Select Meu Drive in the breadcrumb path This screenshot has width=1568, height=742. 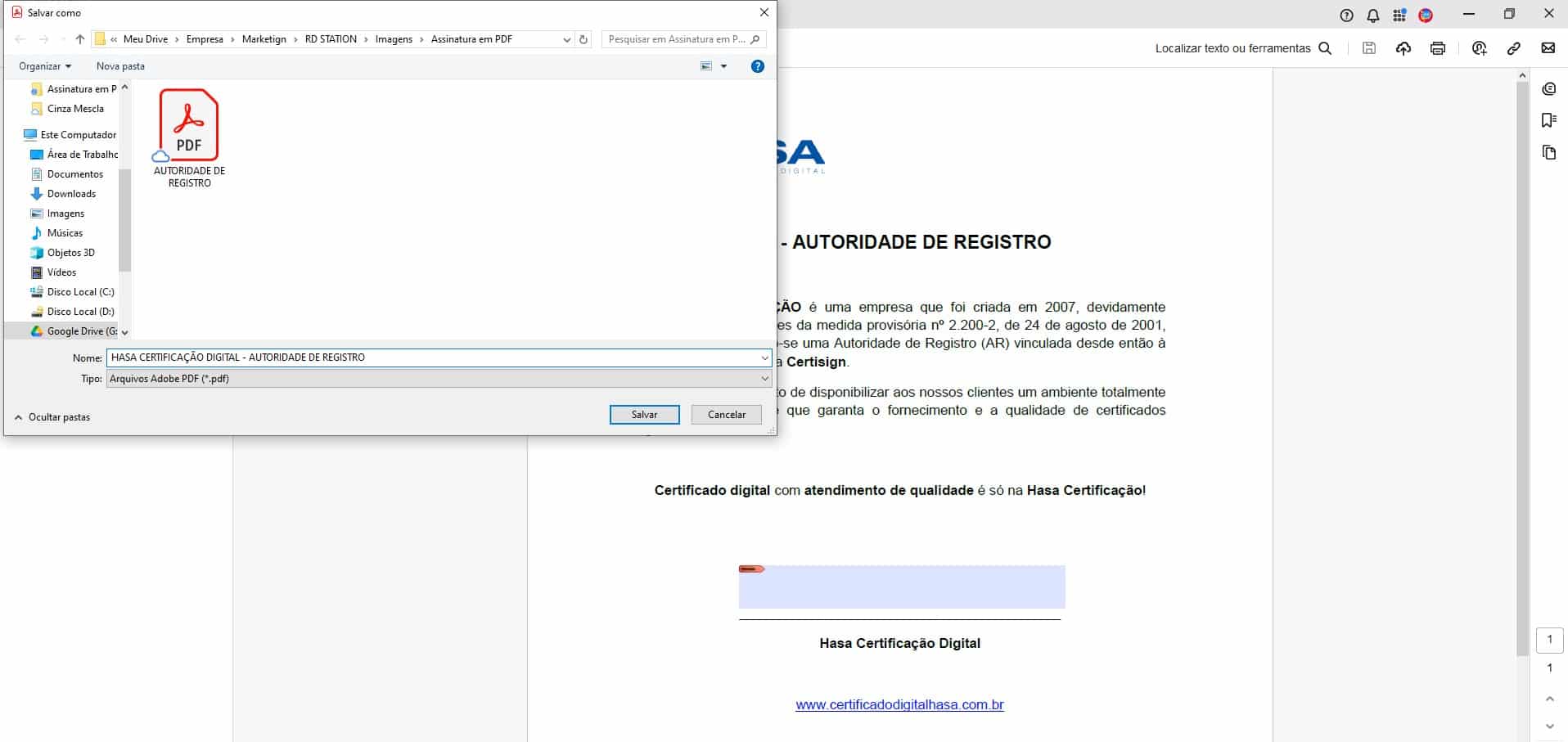[x=146, y=39]
